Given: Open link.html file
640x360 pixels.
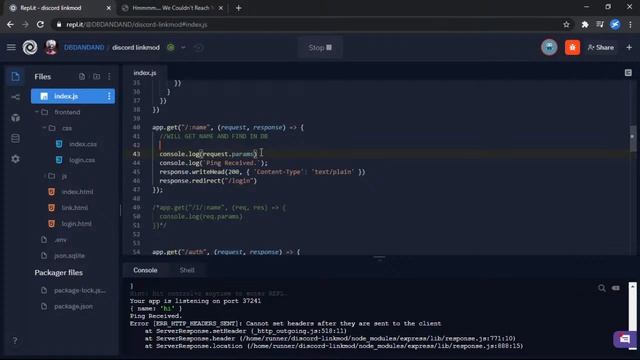Looking at the screenshot, I should (75, 208).
